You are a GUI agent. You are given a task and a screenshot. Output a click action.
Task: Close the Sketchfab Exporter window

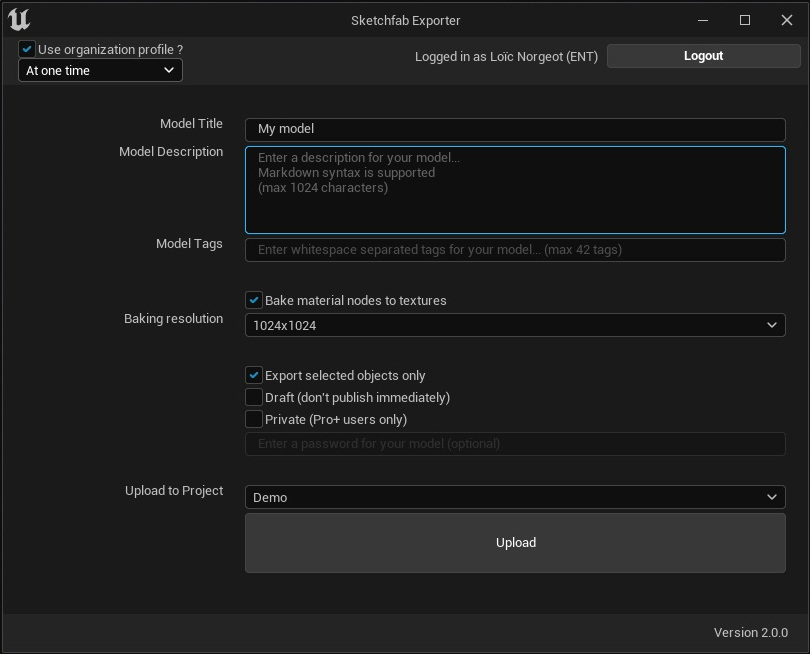787,20
